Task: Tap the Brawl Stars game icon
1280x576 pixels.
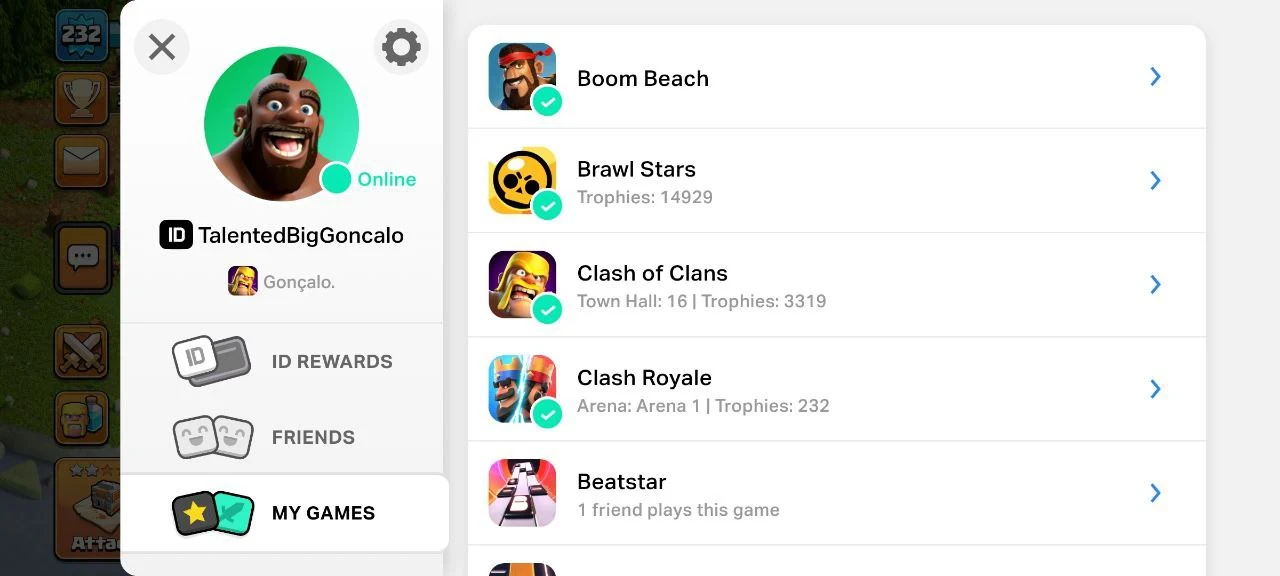Action: point(522,181)
